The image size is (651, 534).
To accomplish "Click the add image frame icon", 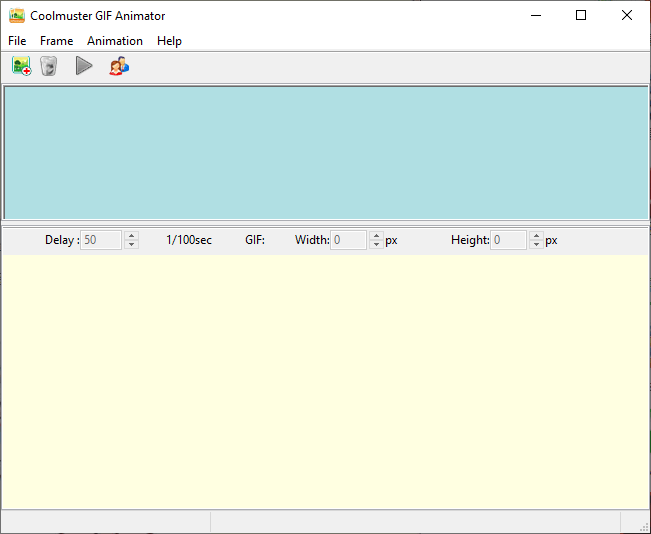I will pos(22,66).
